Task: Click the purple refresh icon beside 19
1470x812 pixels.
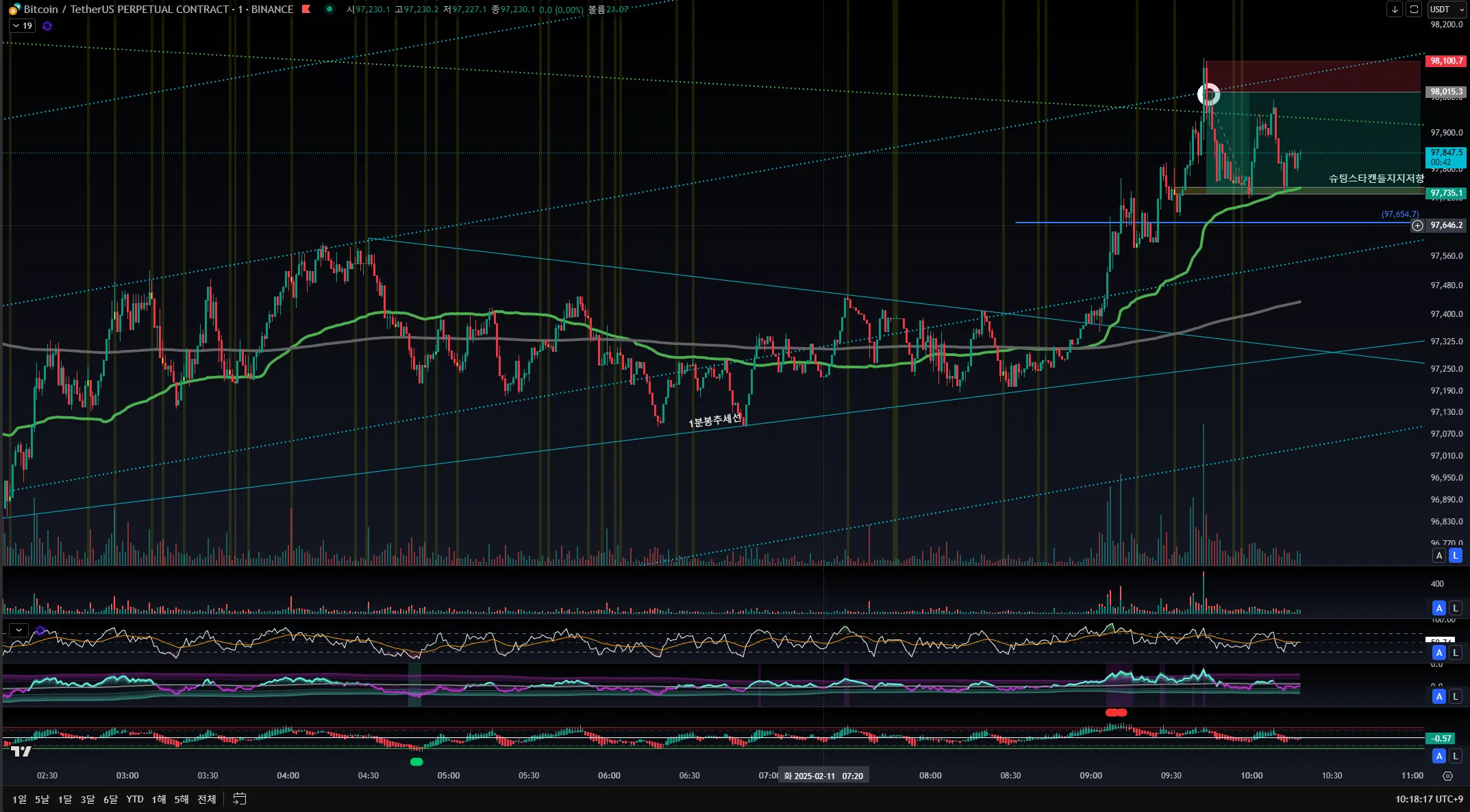Action: pos(47,26)
